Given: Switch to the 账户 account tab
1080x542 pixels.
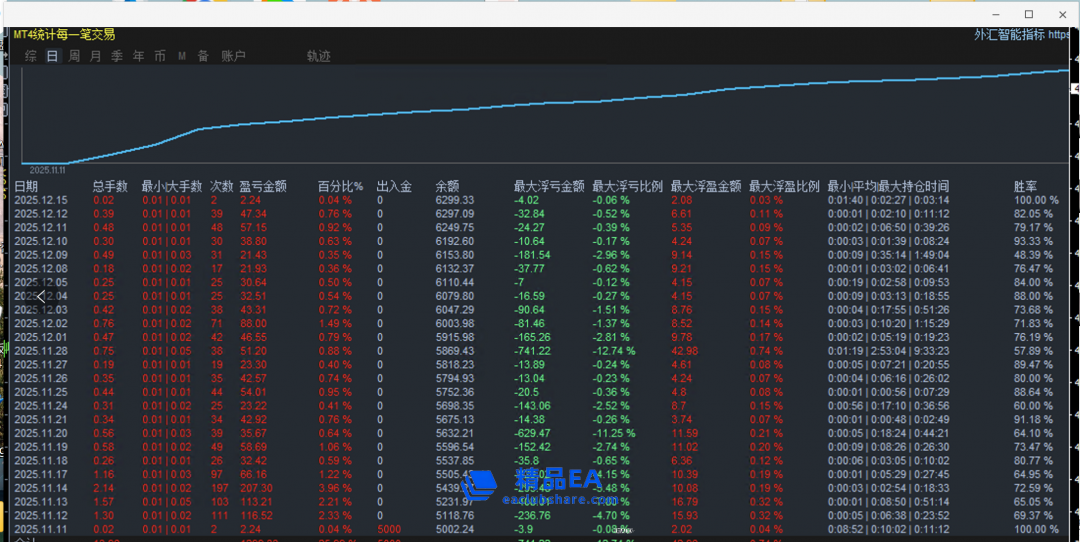Looking at the screenshot, I should tap(233, 56).
